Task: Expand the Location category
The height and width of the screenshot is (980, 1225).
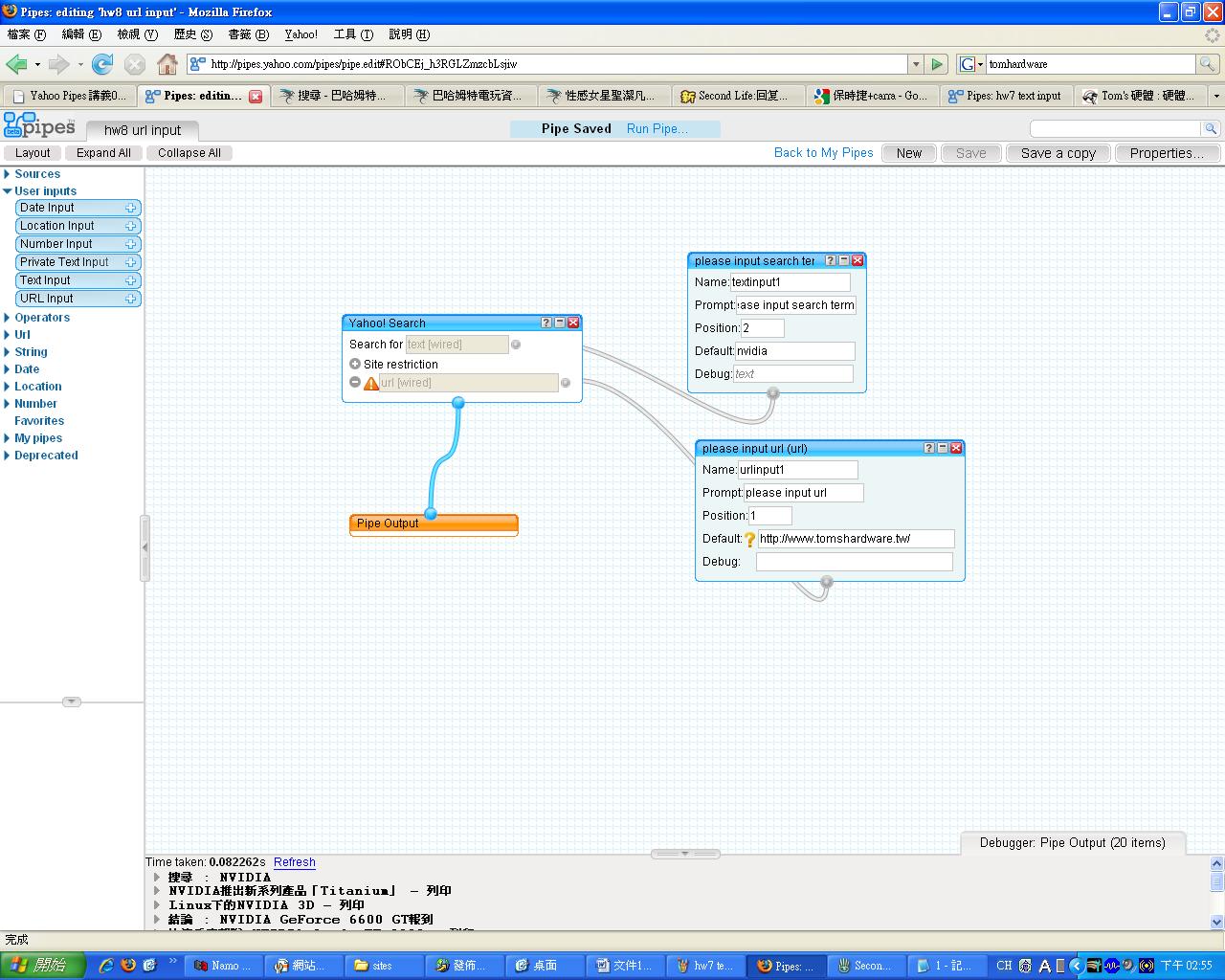Action: [8, 387]
